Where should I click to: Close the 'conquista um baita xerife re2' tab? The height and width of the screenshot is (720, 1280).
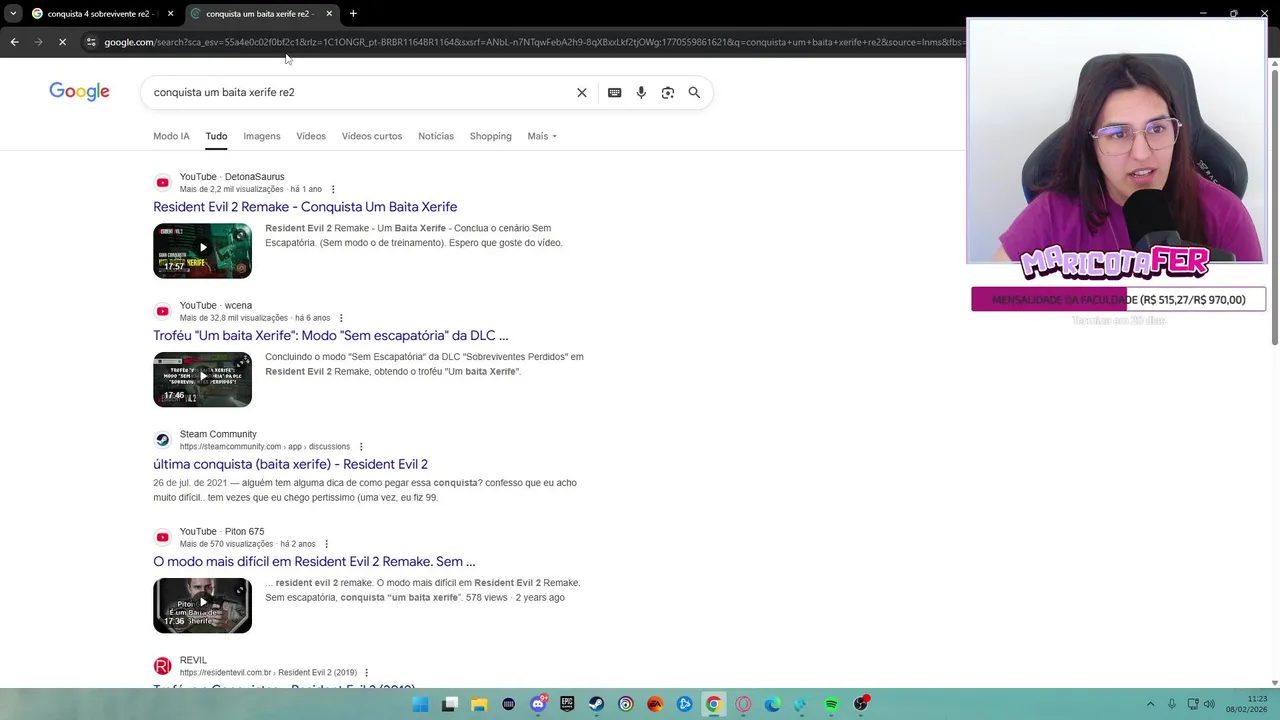(329, 14)
